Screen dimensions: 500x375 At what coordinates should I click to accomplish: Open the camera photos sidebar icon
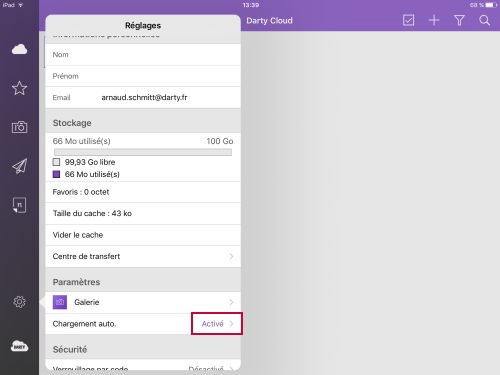point(19,127)
